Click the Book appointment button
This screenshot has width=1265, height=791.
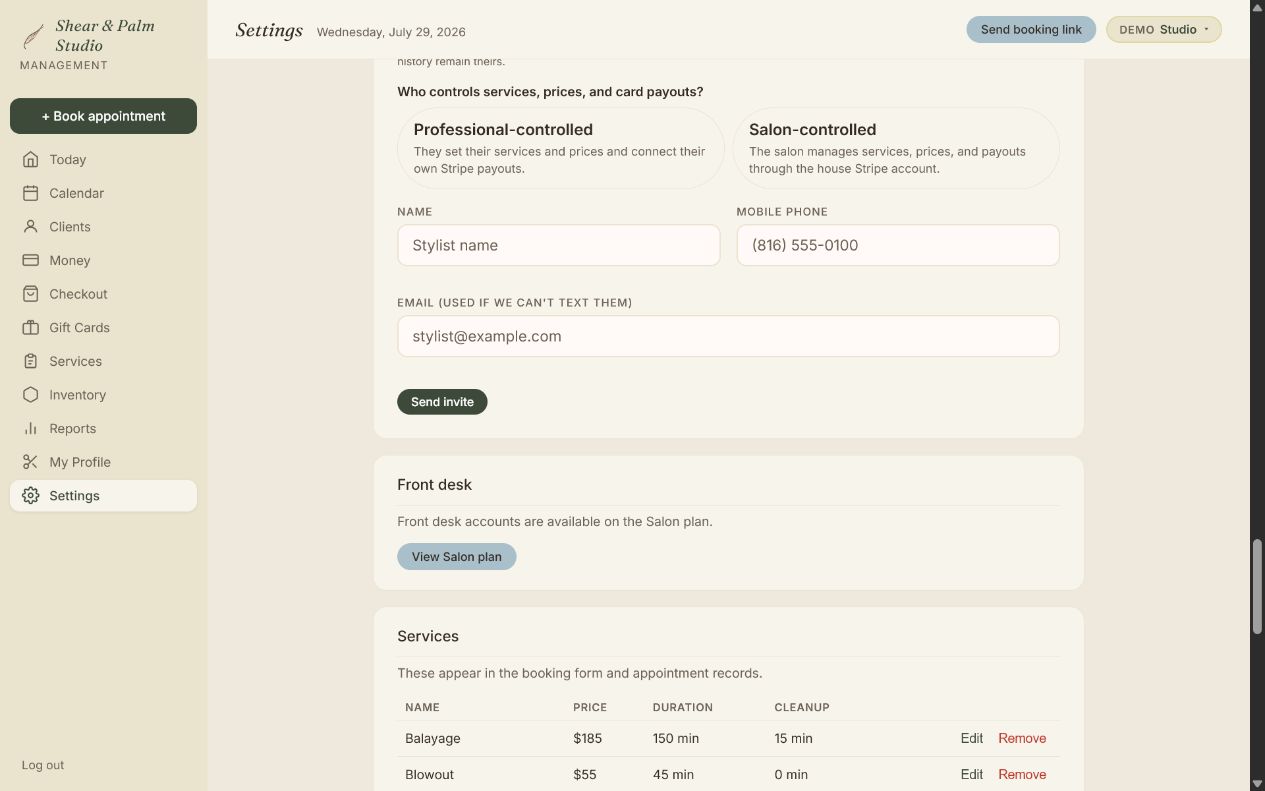pos(103,116)
